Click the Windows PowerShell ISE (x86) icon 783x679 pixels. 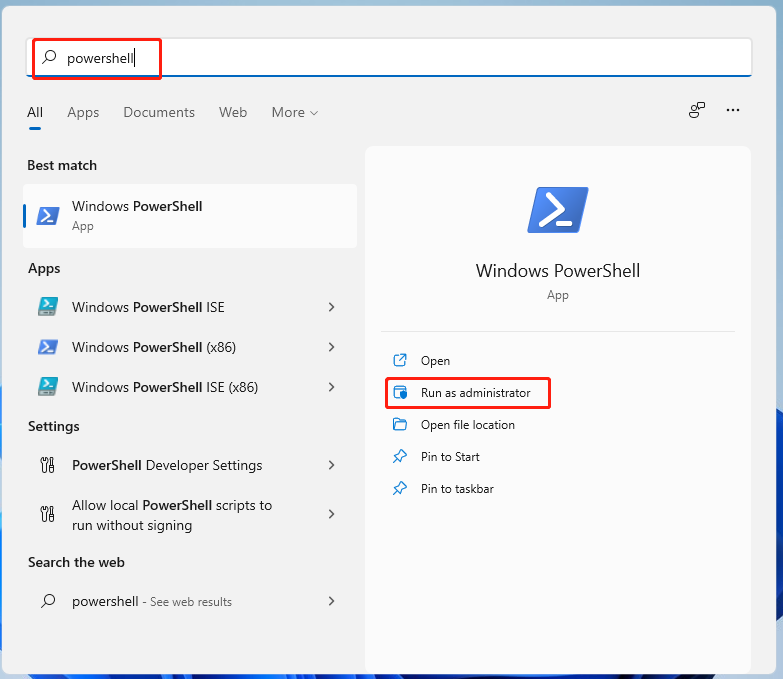pos(47,387)
